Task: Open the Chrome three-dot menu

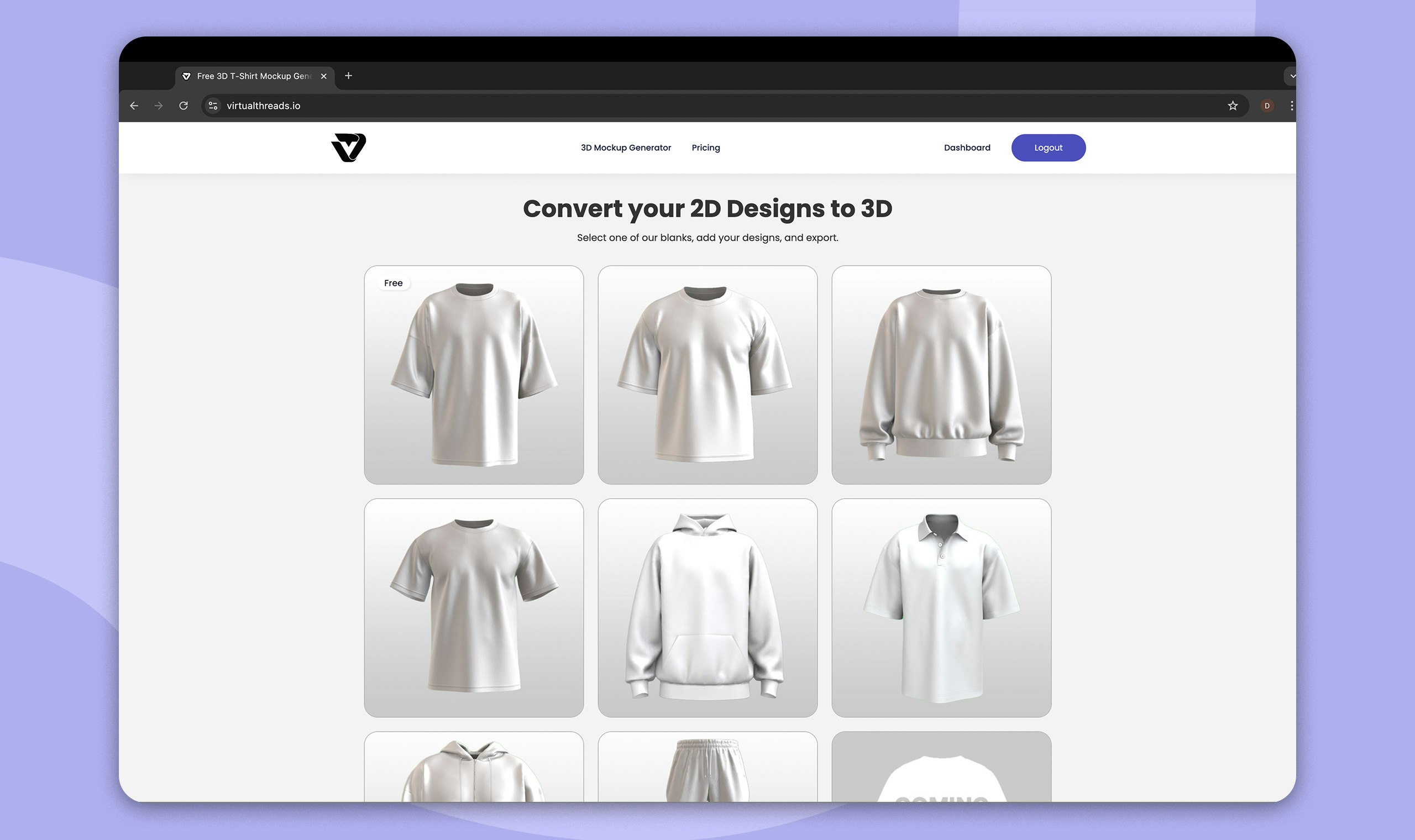Action: (x=1292, y=106)
